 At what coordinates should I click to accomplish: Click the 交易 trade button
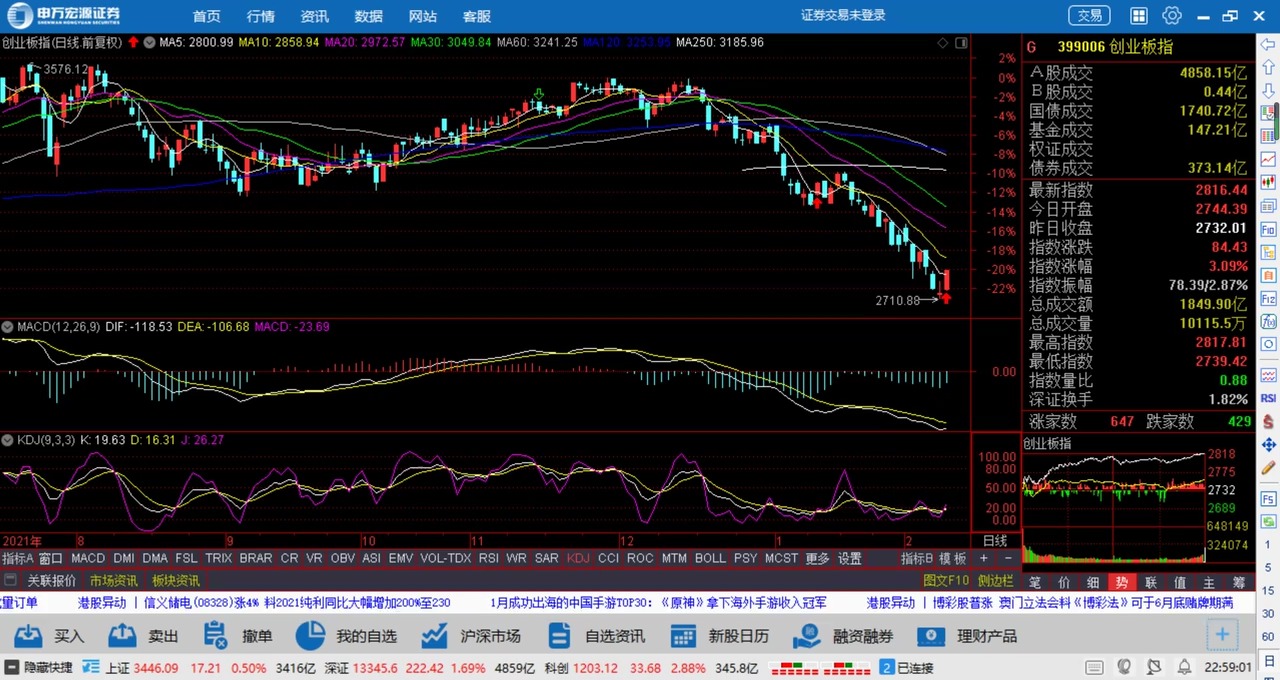click(1089, 16)
